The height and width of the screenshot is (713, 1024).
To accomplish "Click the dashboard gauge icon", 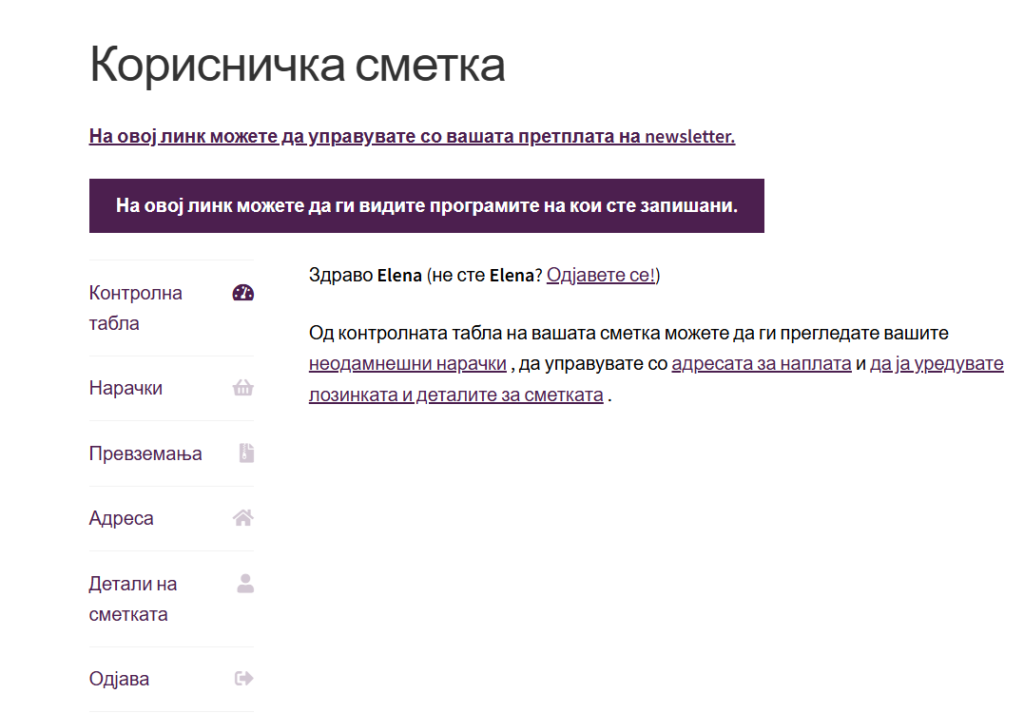I will pyautogui.click(x=243, y=293).
